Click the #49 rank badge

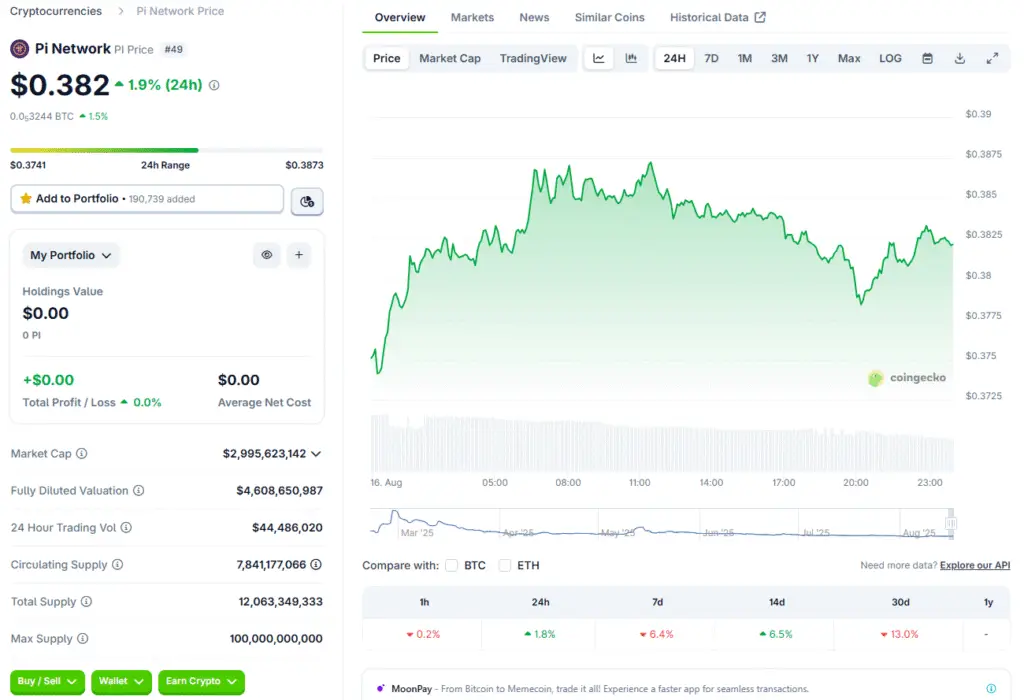tap(174, 49)
